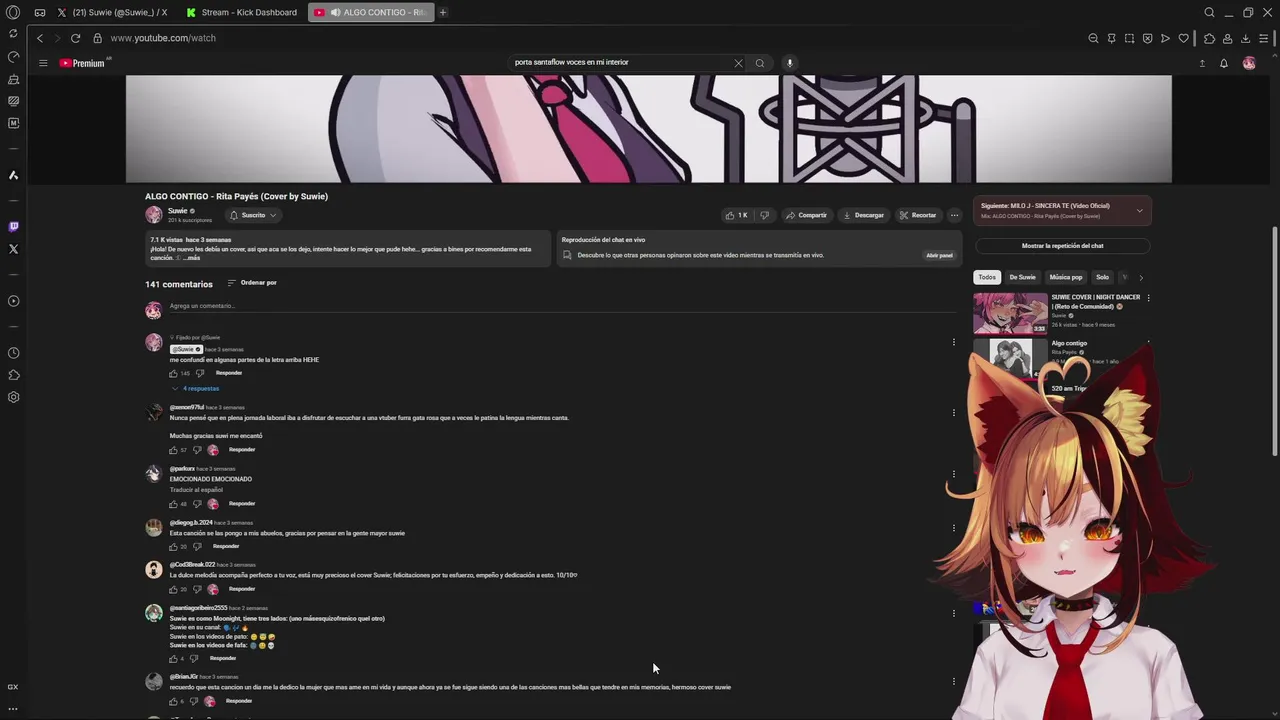Open sidebar history clock icon
1280x720 pixels.
pyautogui.click(x=13, y=353)
